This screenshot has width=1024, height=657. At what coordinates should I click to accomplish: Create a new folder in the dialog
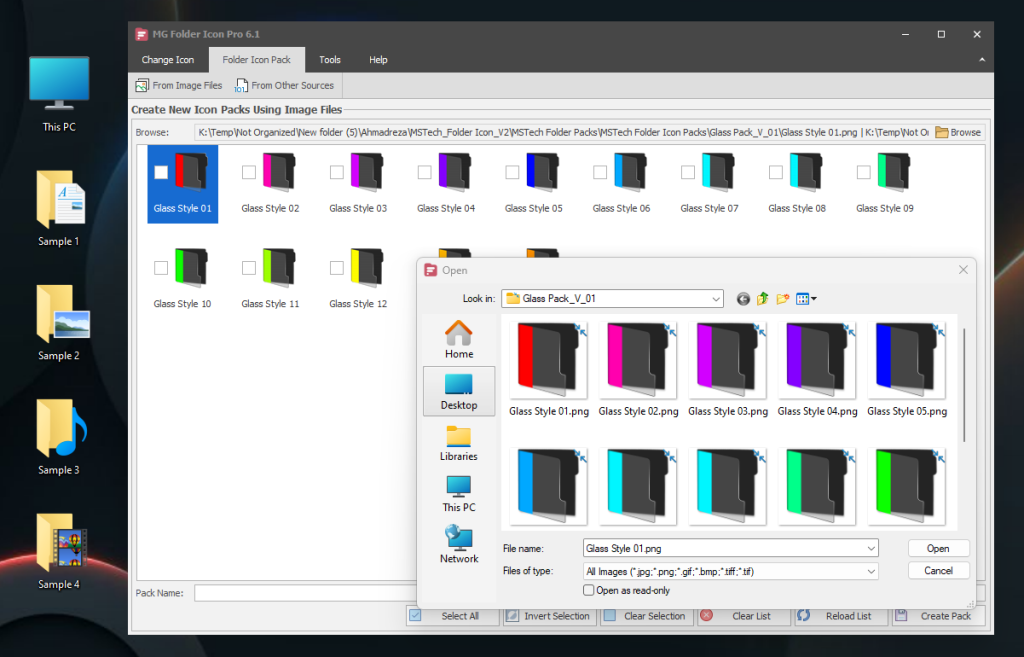click(783, 298)
